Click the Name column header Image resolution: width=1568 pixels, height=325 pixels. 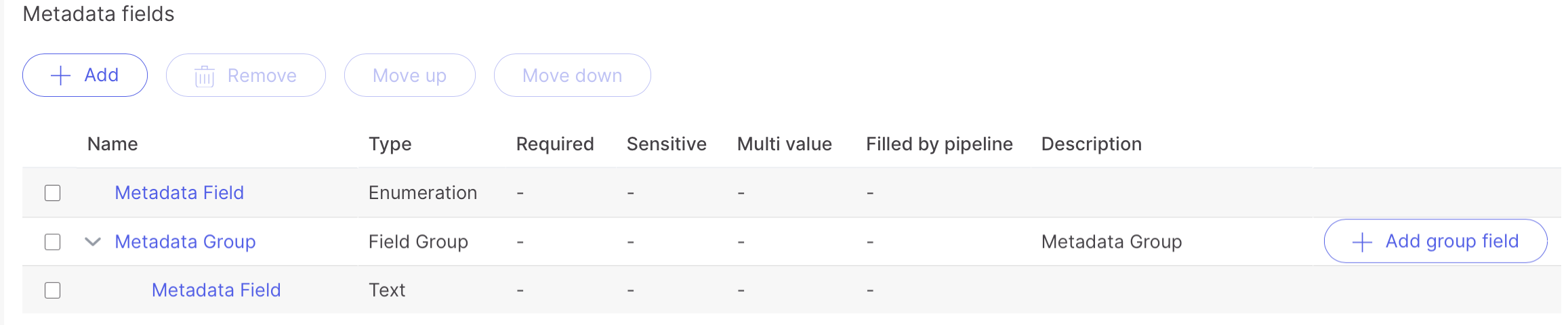(112, 144)
